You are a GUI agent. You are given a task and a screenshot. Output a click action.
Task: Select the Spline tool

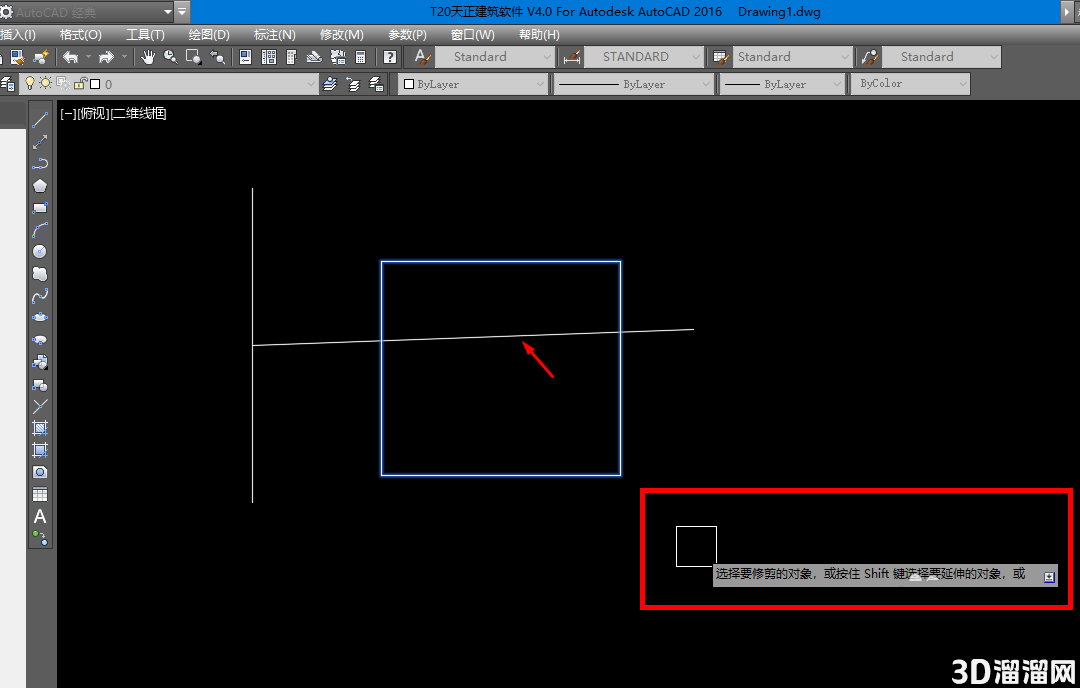click(x=40, y=296)
